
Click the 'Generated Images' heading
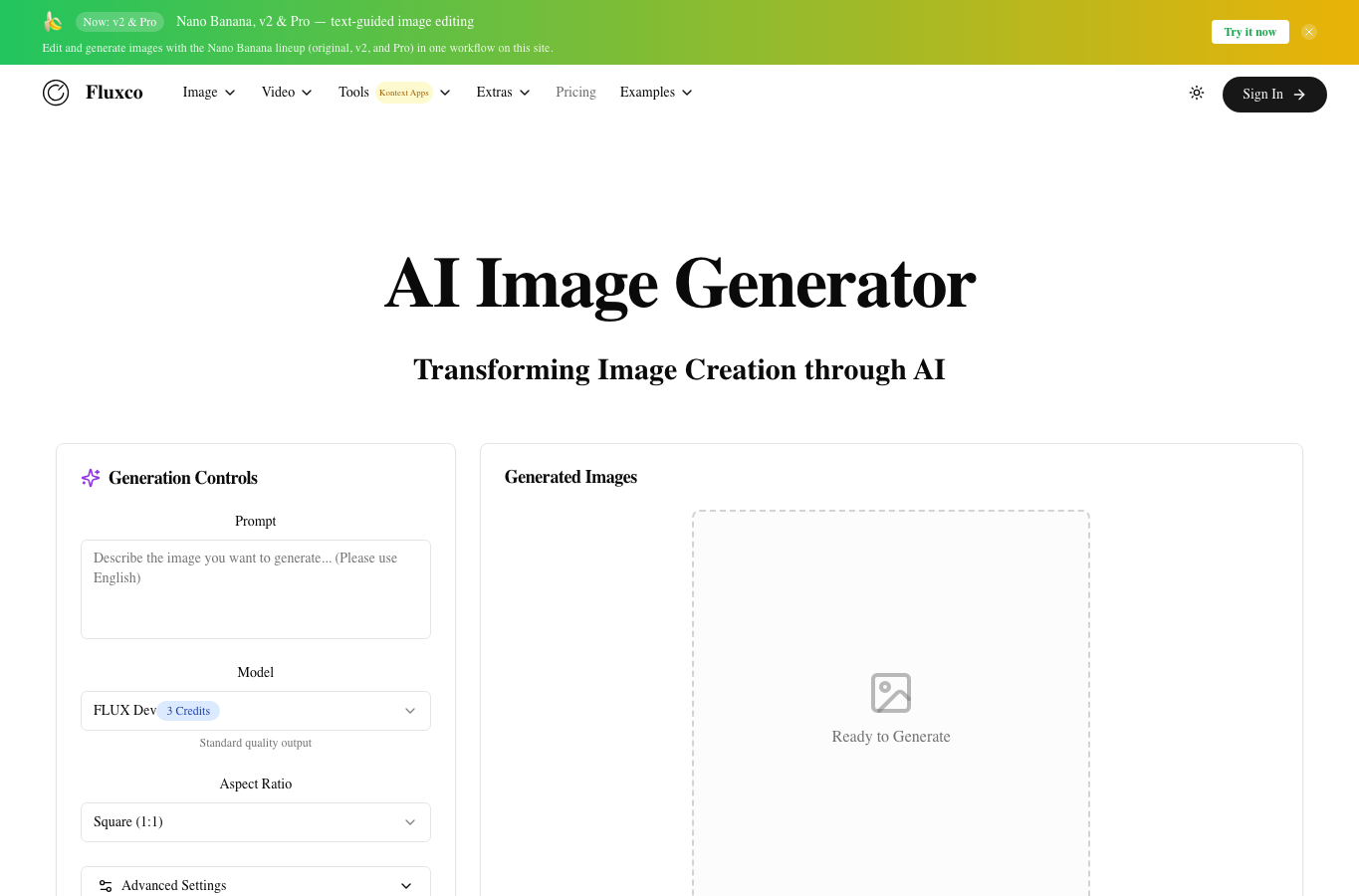click(570, 477)
